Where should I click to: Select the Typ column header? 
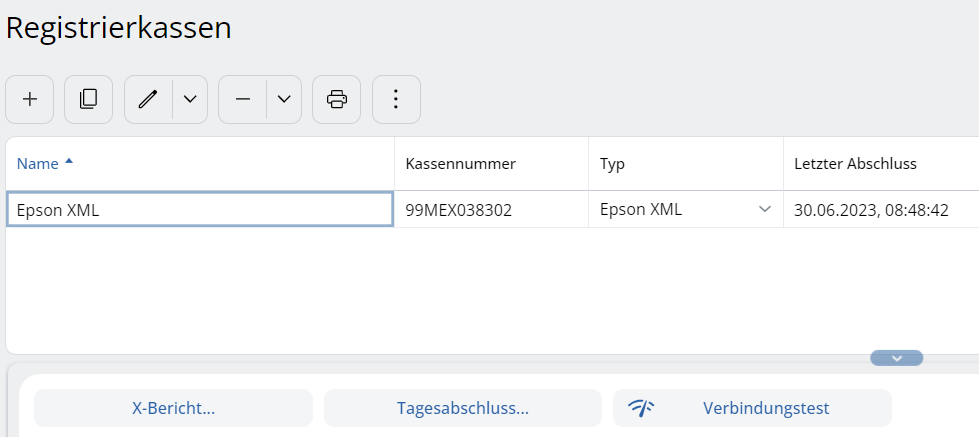point(611,163)
